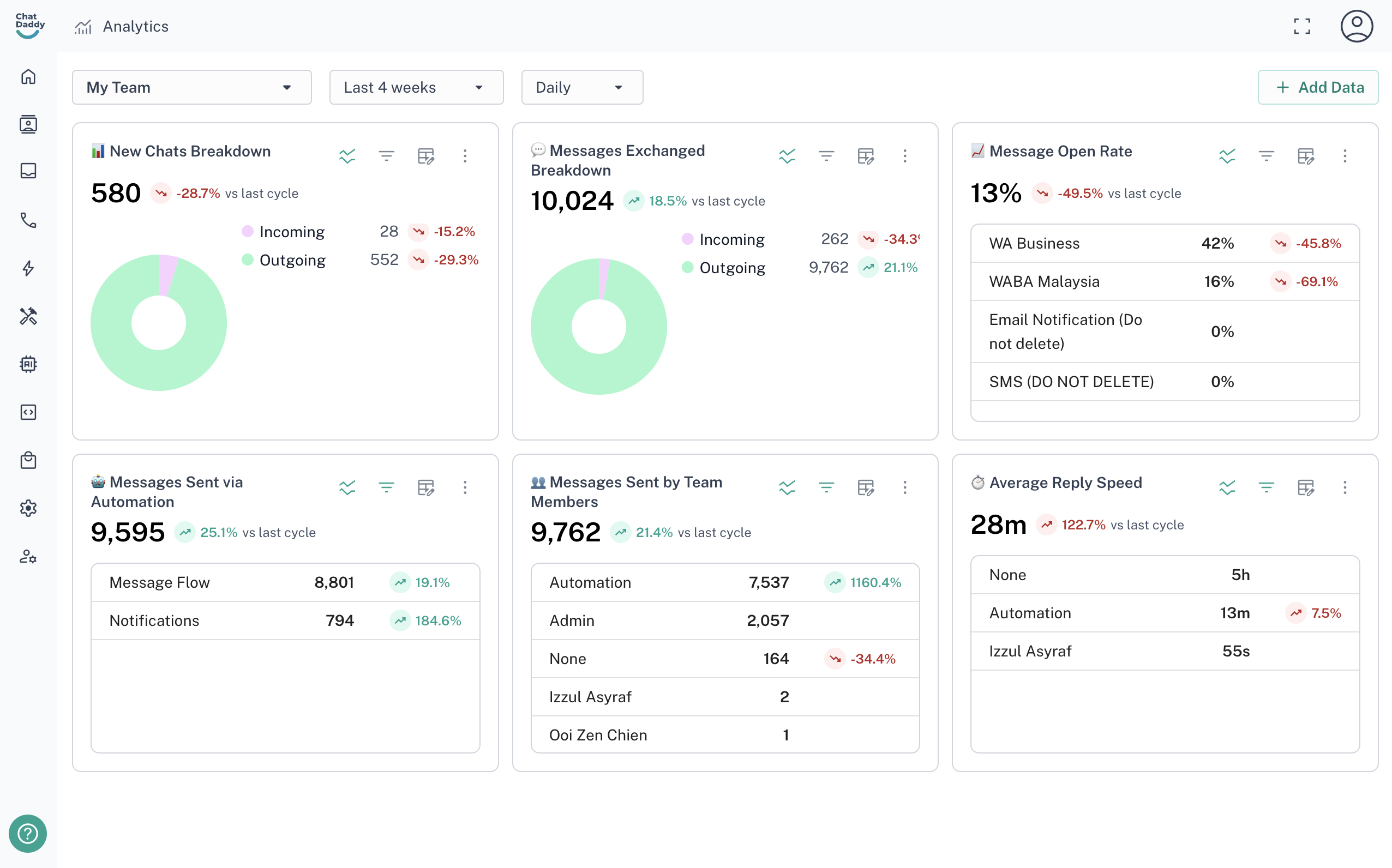
Task: Open the phone calls sidebar icon
Action: 28,220
